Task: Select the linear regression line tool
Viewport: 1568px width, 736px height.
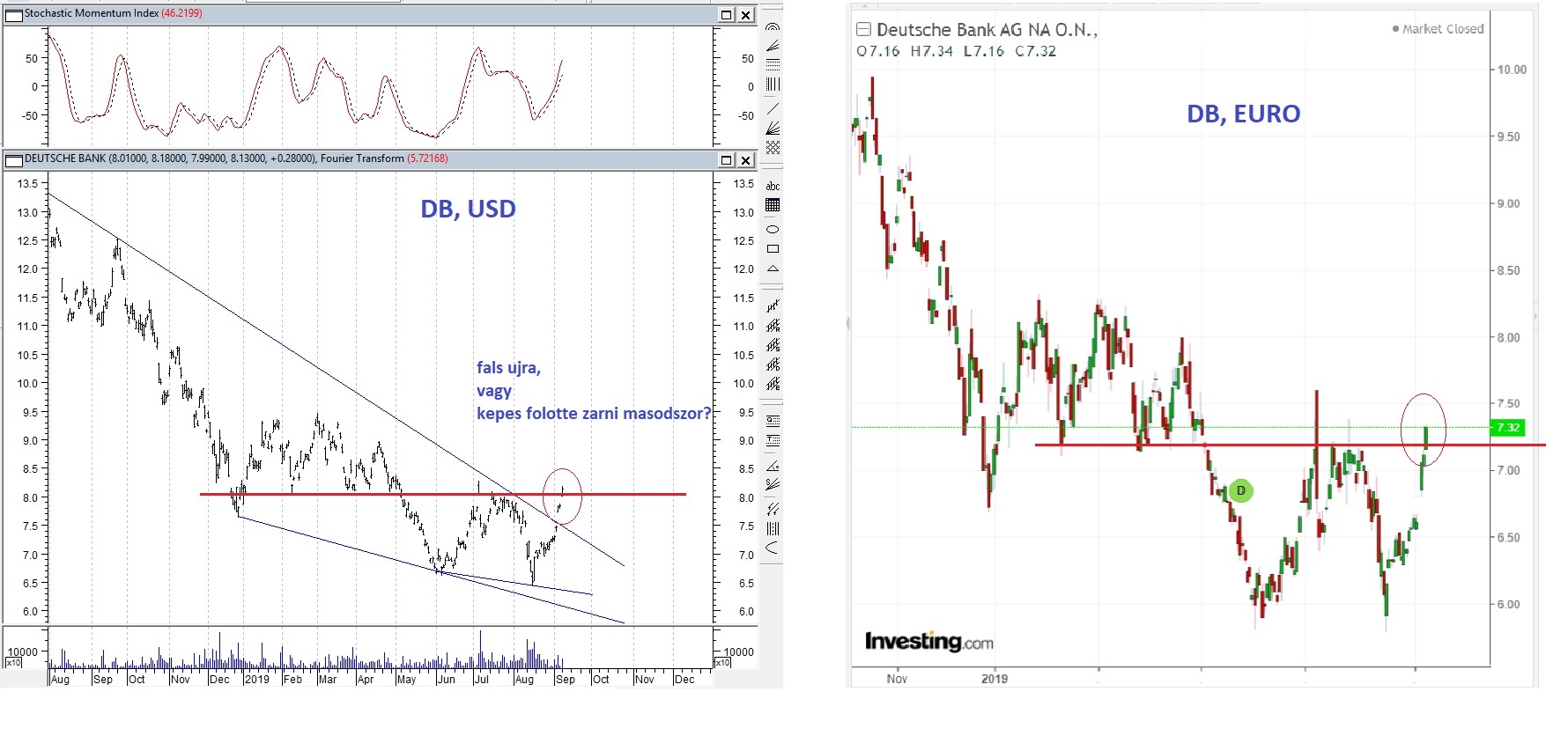Action: tap(773, 305)
